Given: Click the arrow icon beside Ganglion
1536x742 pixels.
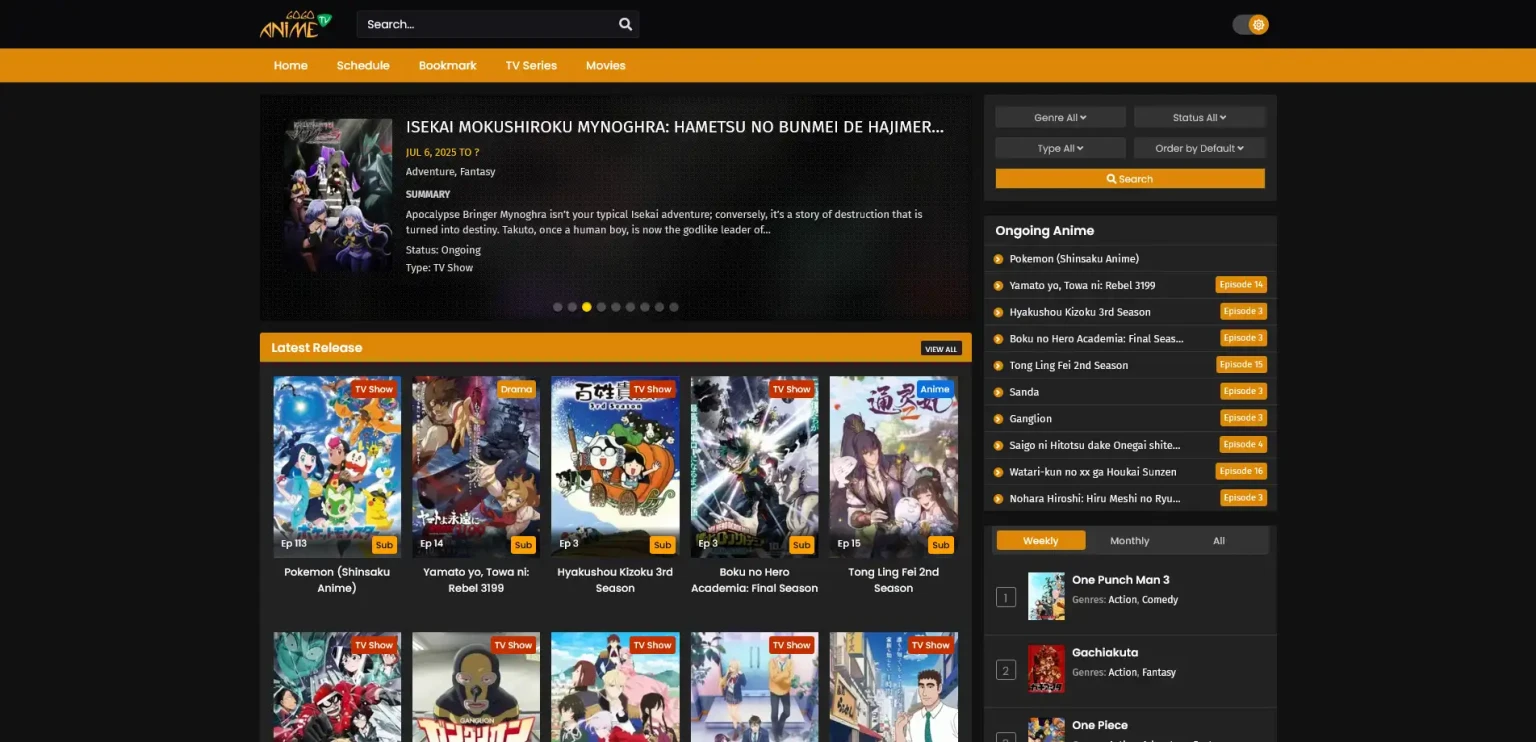Looking at the screenshot, I should click(x=998, y=419).
